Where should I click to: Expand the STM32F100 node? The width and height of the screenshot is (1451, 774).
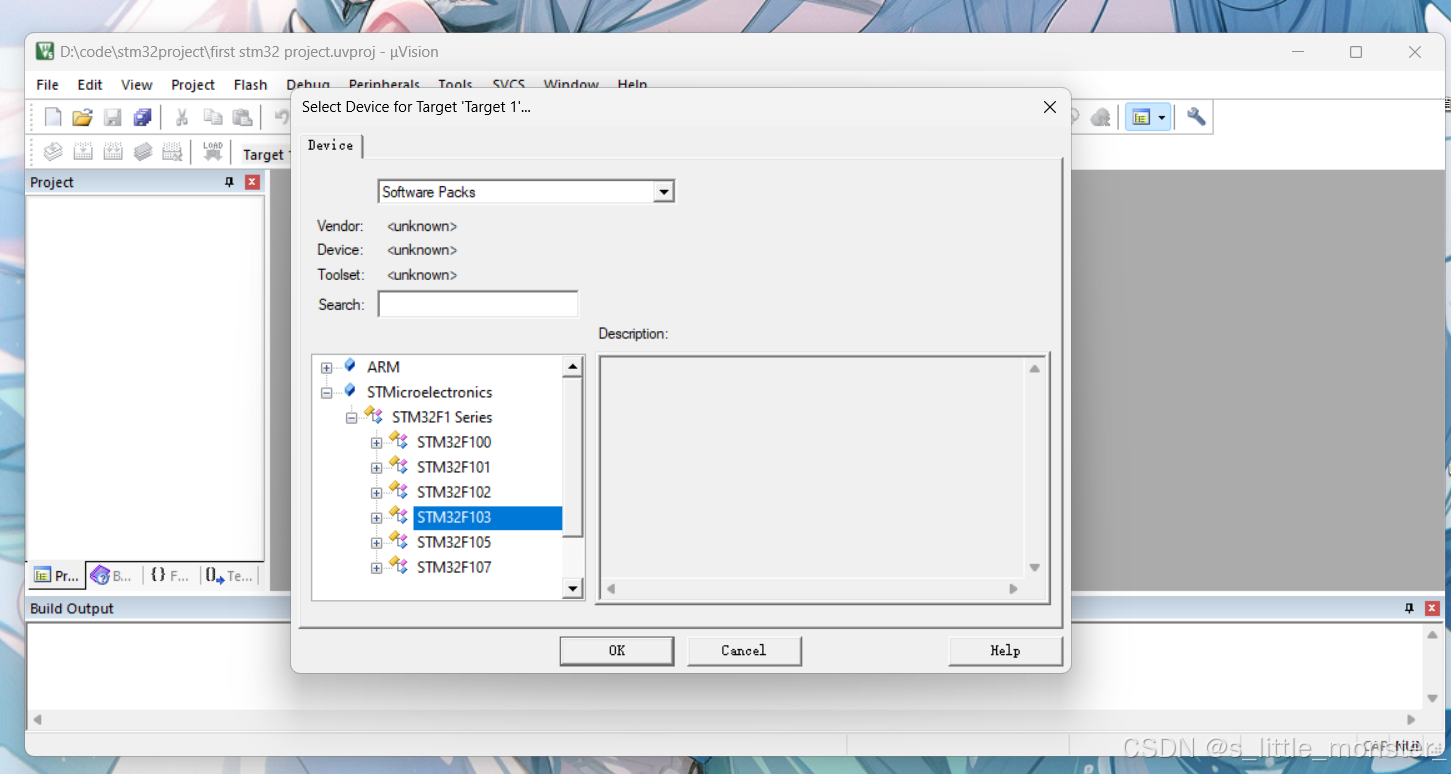coord(376,443)
